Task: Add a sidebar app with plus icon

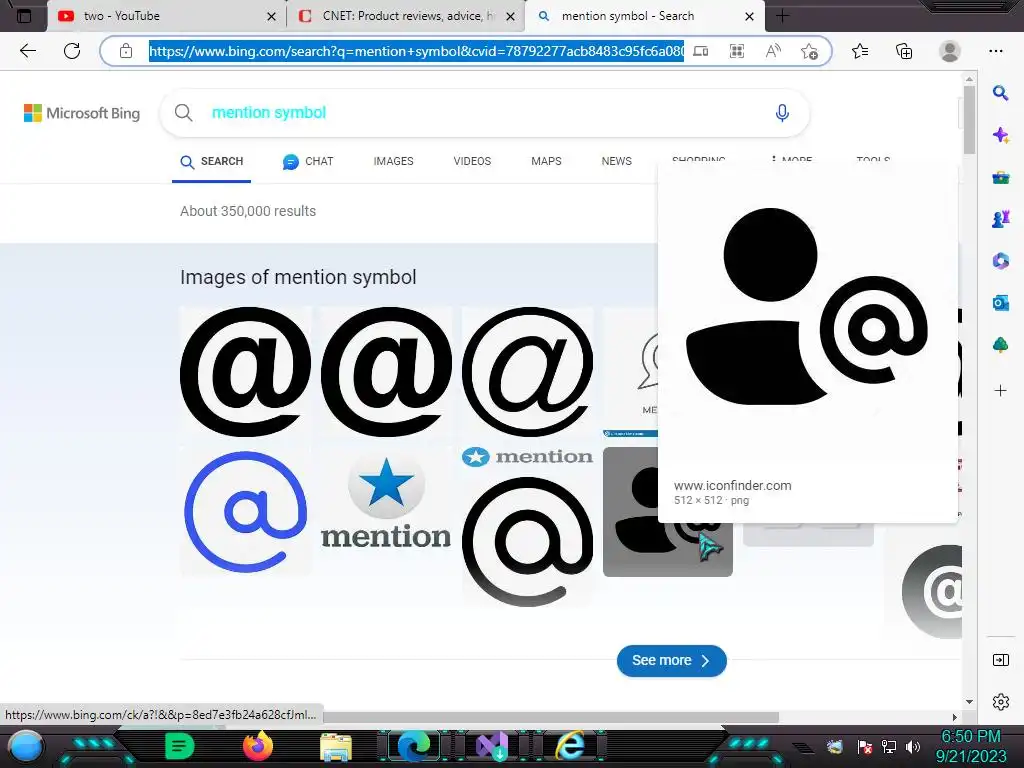Action: pos(1000,391)
